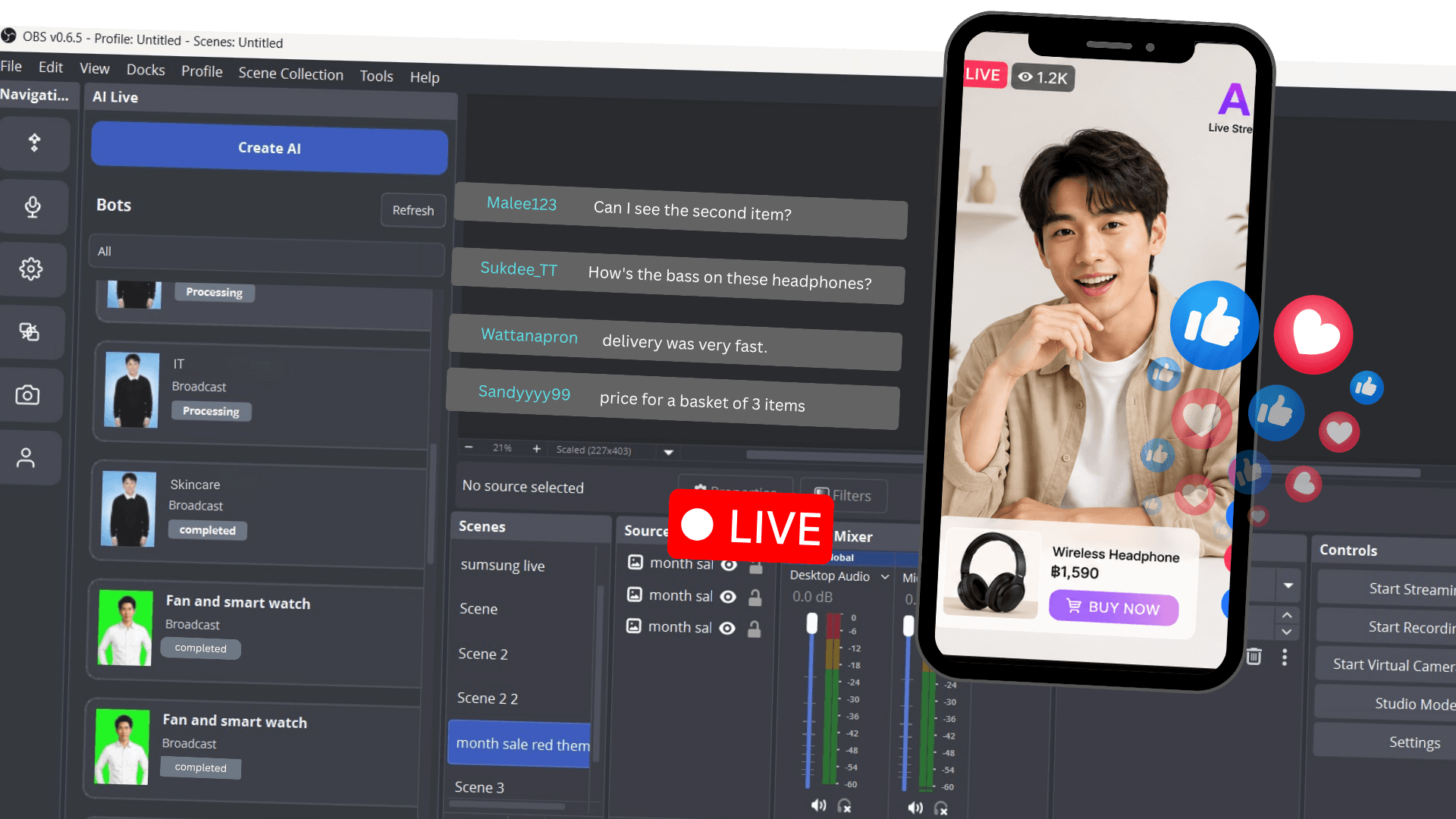Click the image icon of the top source
Viewport: 1456px width, 819px height.
point(635,562)
